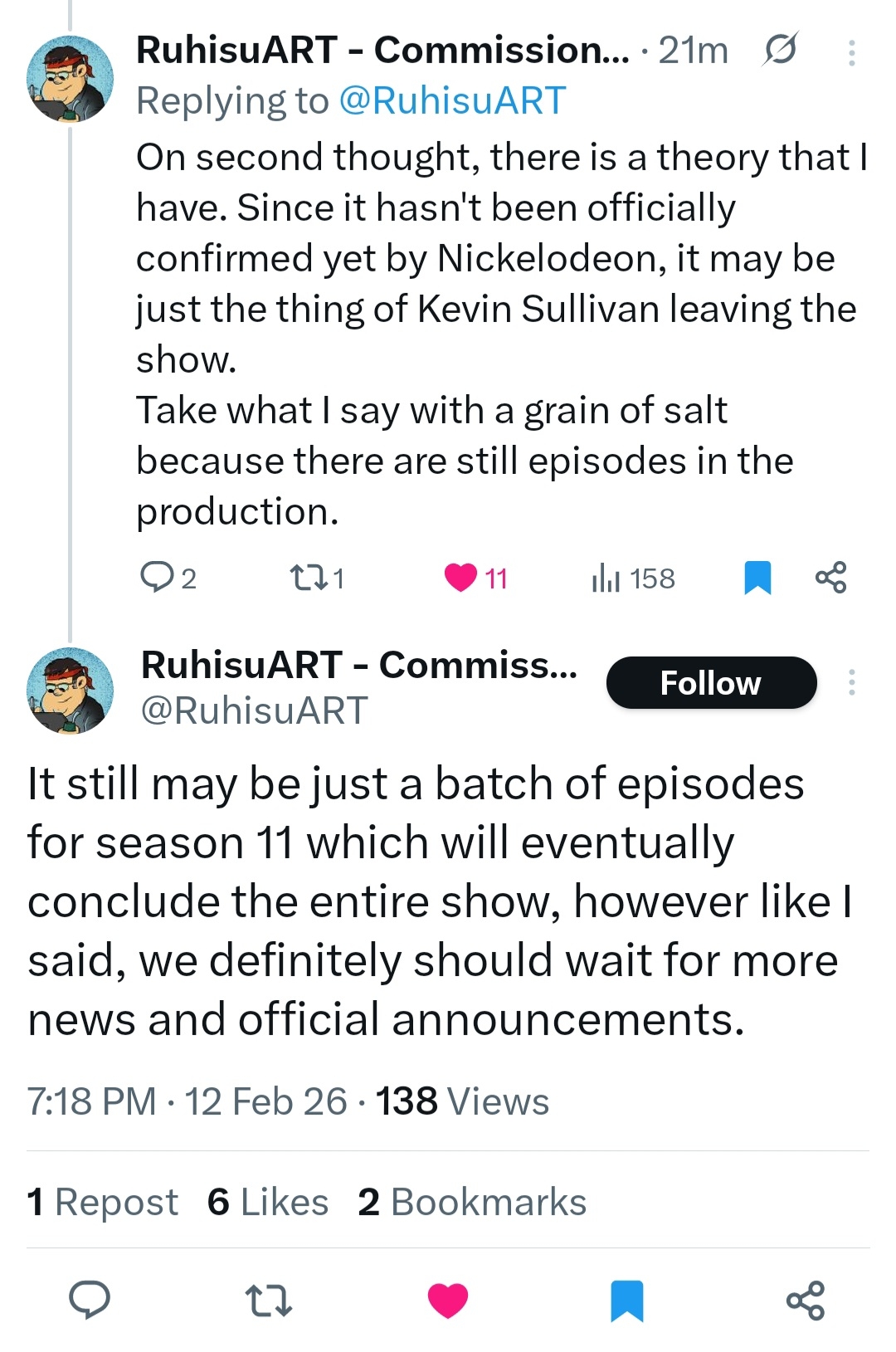Viewport: 896px width, 1352px height.
Task: View analytics showing 158 views
Action: pos(633,578)
